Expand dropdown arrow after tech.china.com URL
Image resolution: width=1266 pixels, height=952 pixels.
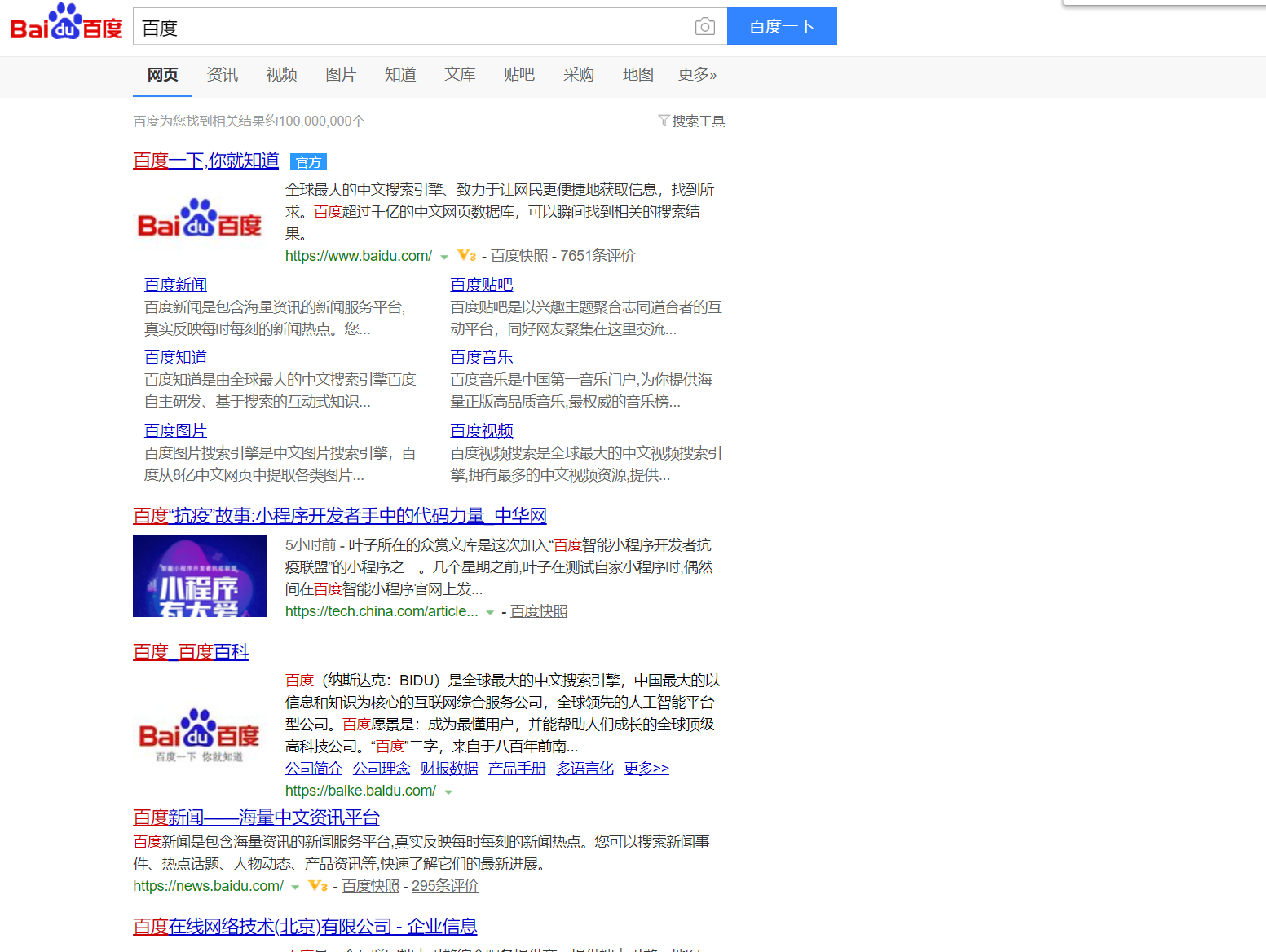click(x=490, y=613)
